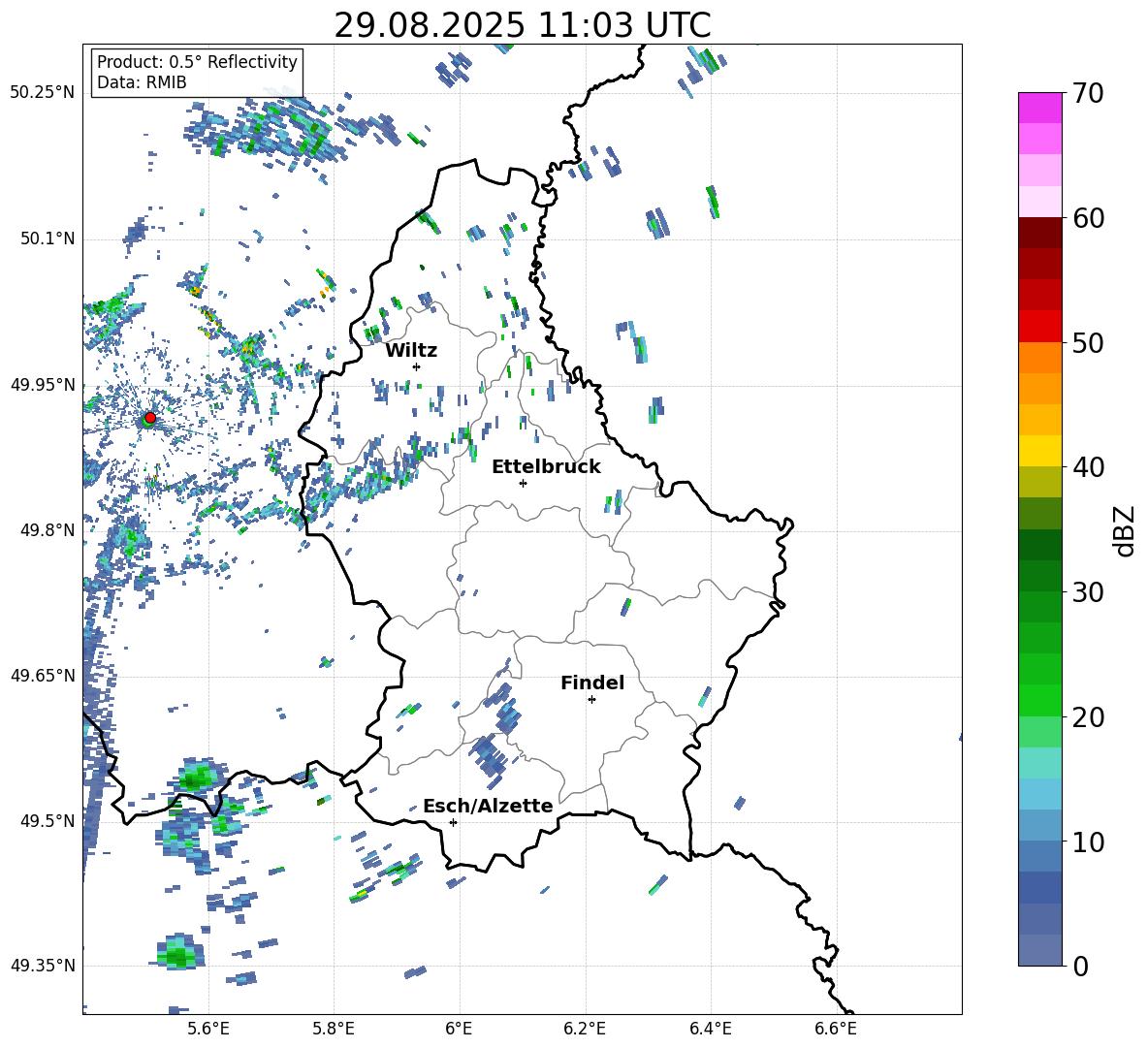Click the 5.8°E longitude label
The height and width of the screenshot is (1048, 1148).
pos(334,1029)
